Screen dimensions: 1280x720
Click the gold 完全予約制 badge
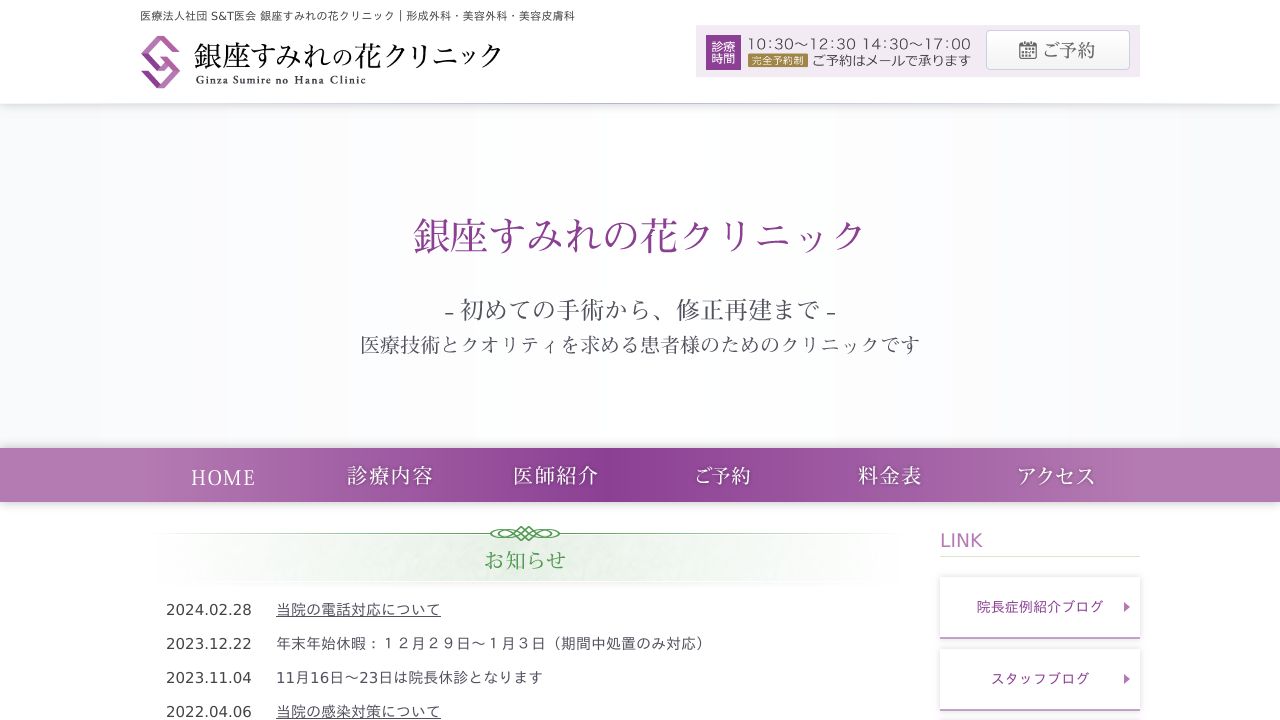(776, 59)
